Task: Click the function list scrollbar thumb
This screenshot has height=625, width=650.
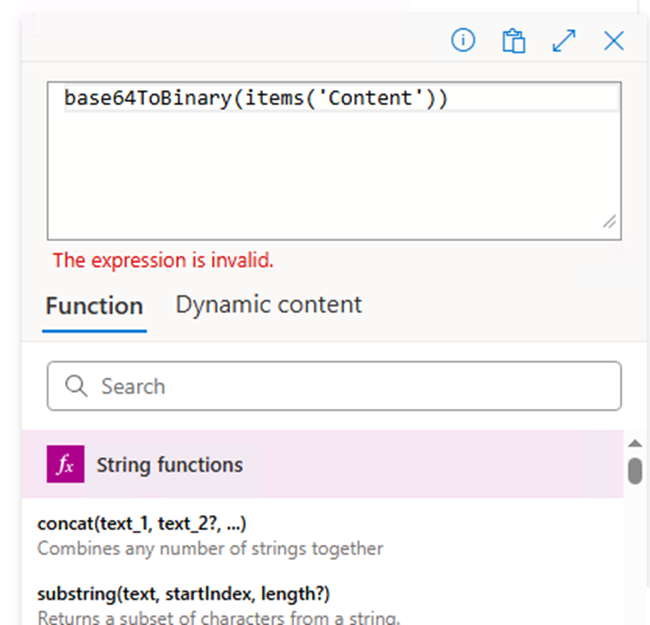Action: (635, 470)
